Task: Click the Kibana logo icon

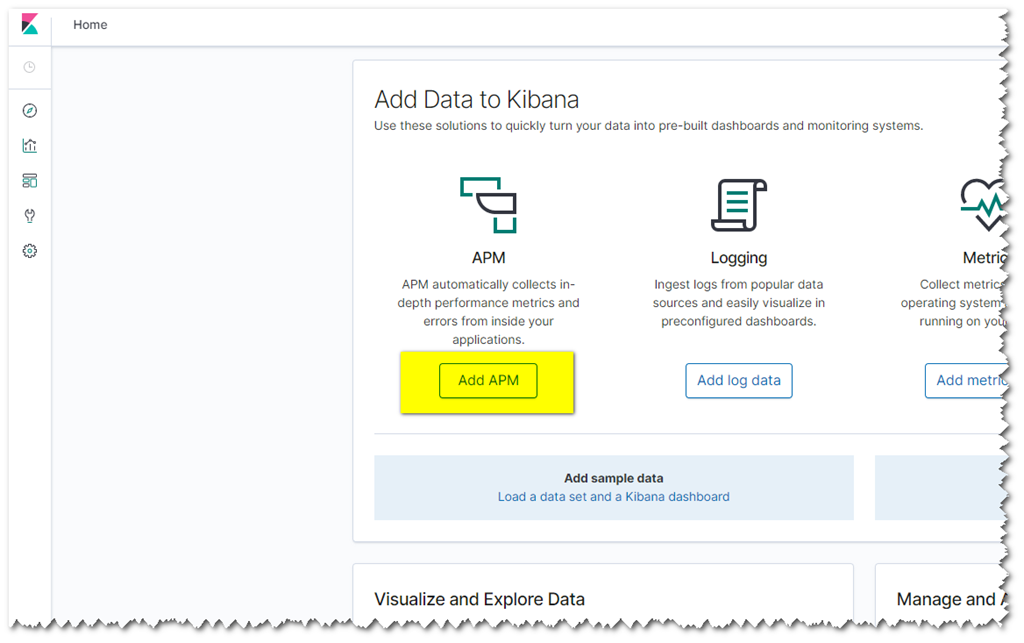Action: point(29,24)
